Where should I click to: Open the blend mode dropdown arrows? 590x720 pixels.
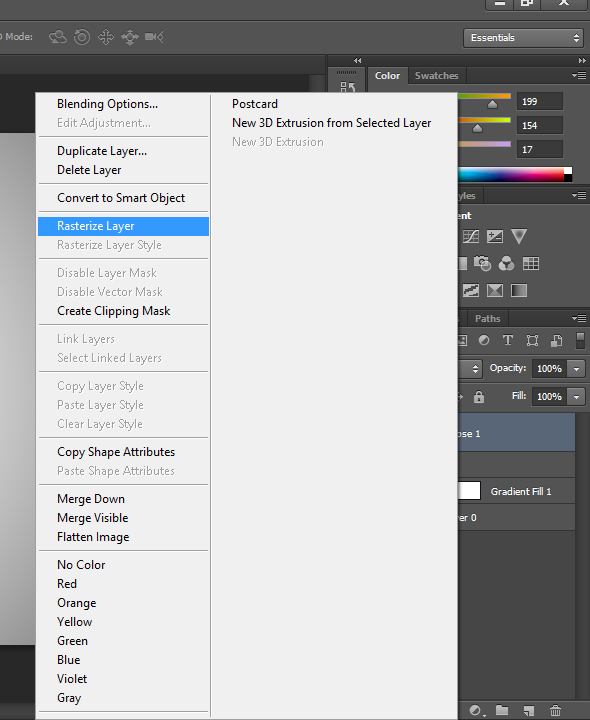475,369
